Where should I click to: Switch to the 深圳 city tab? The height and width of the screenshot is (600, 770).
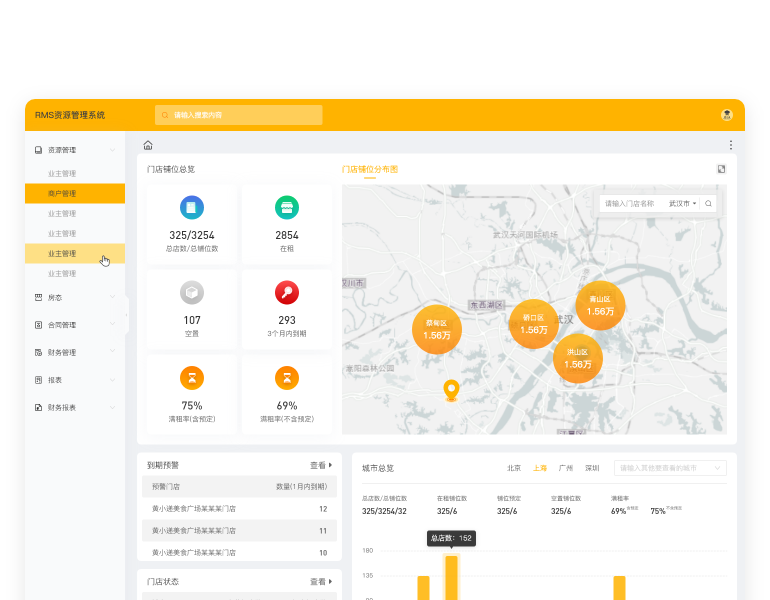592,468
